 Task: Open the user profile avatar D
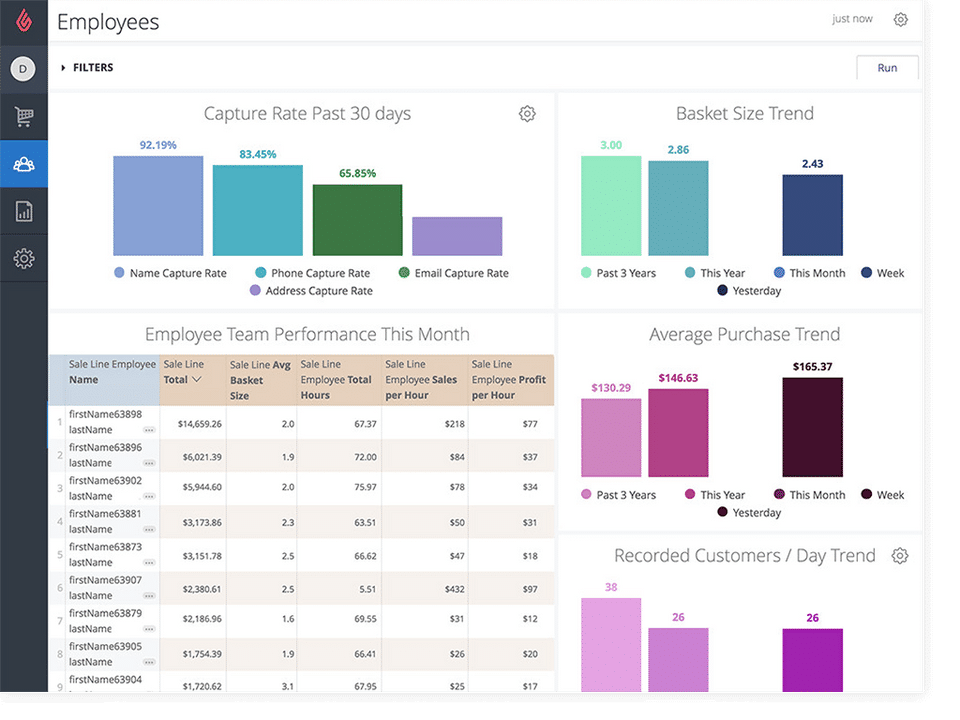pyautogui.click(x=23, y=69)
